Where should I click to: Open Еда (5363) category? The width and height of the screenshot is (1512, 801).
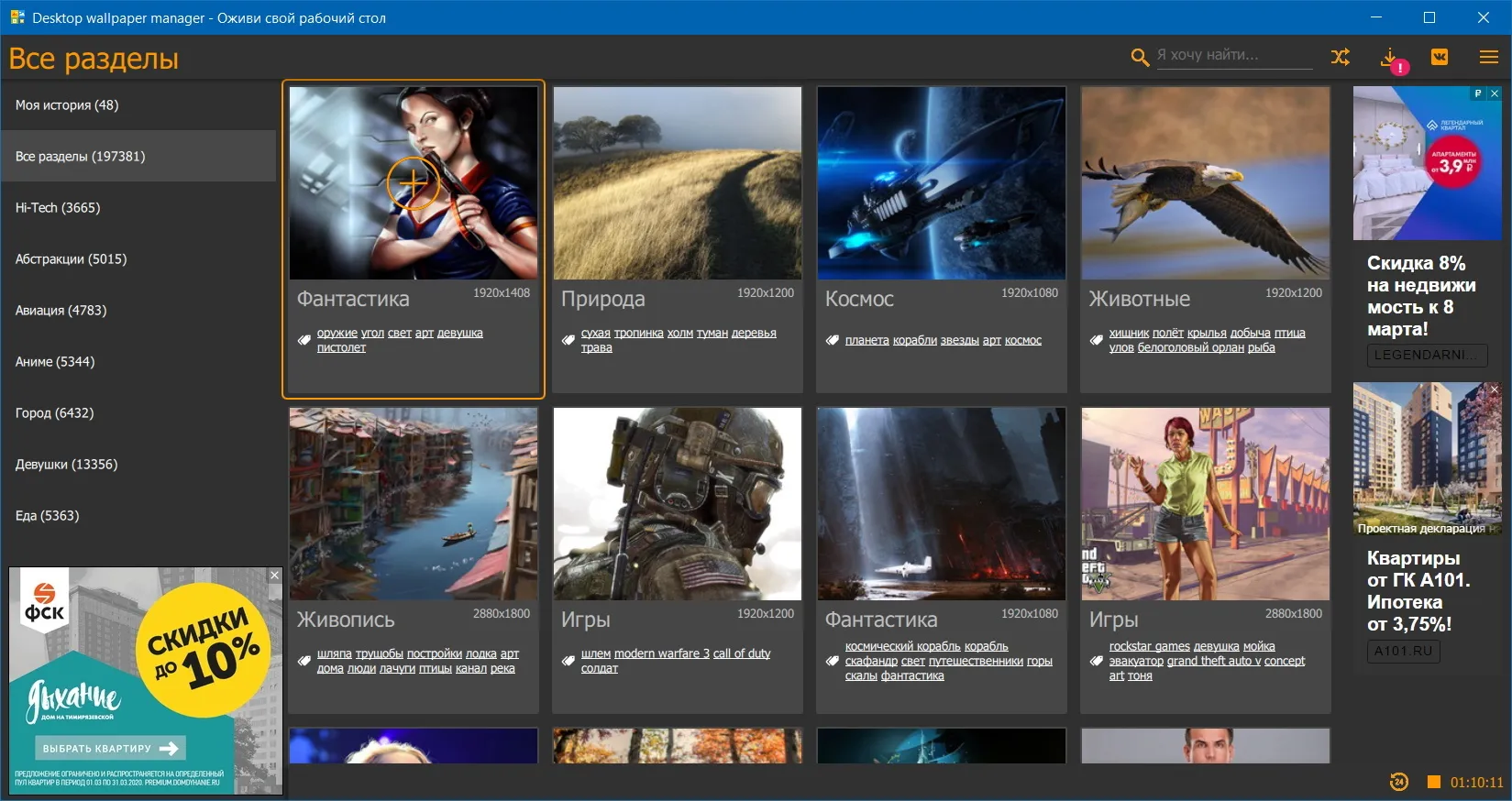click(138, 515)
